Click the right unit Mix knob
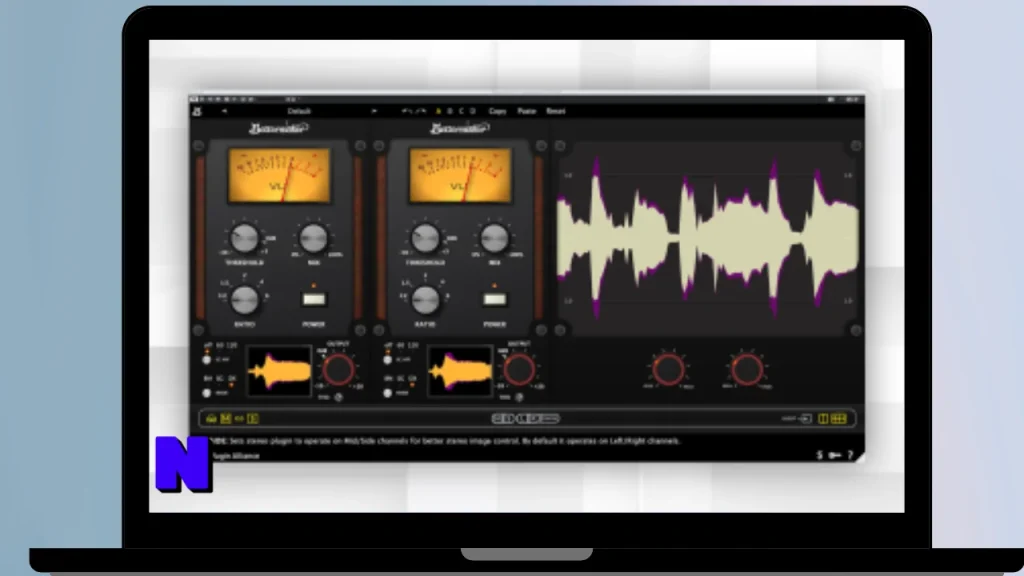 pos(494,238)
